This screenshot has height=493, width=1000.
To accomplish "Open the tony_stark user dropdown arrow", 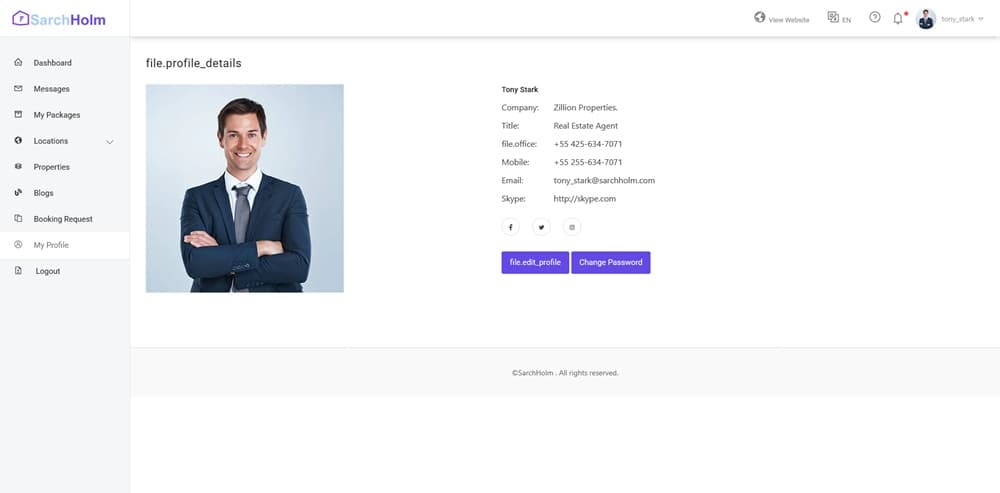I will pyautogui.click(x=981, y=19).
